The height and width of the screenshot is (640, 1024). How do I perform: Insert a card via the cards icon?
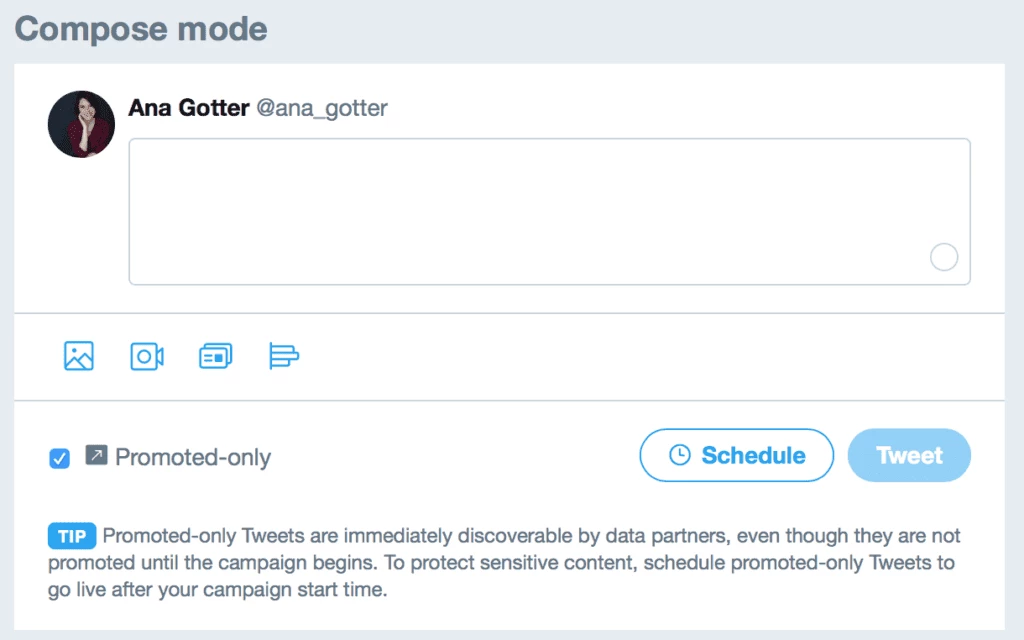216,357
